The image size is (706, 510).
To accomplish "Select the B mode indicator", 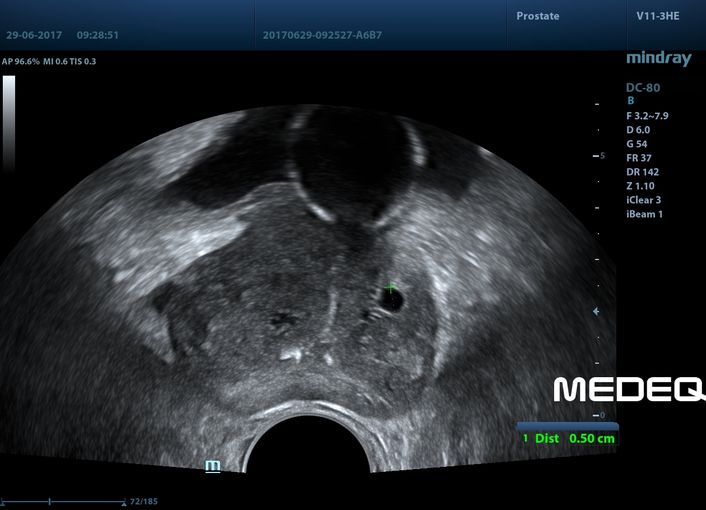I will [x=630, y=101].
